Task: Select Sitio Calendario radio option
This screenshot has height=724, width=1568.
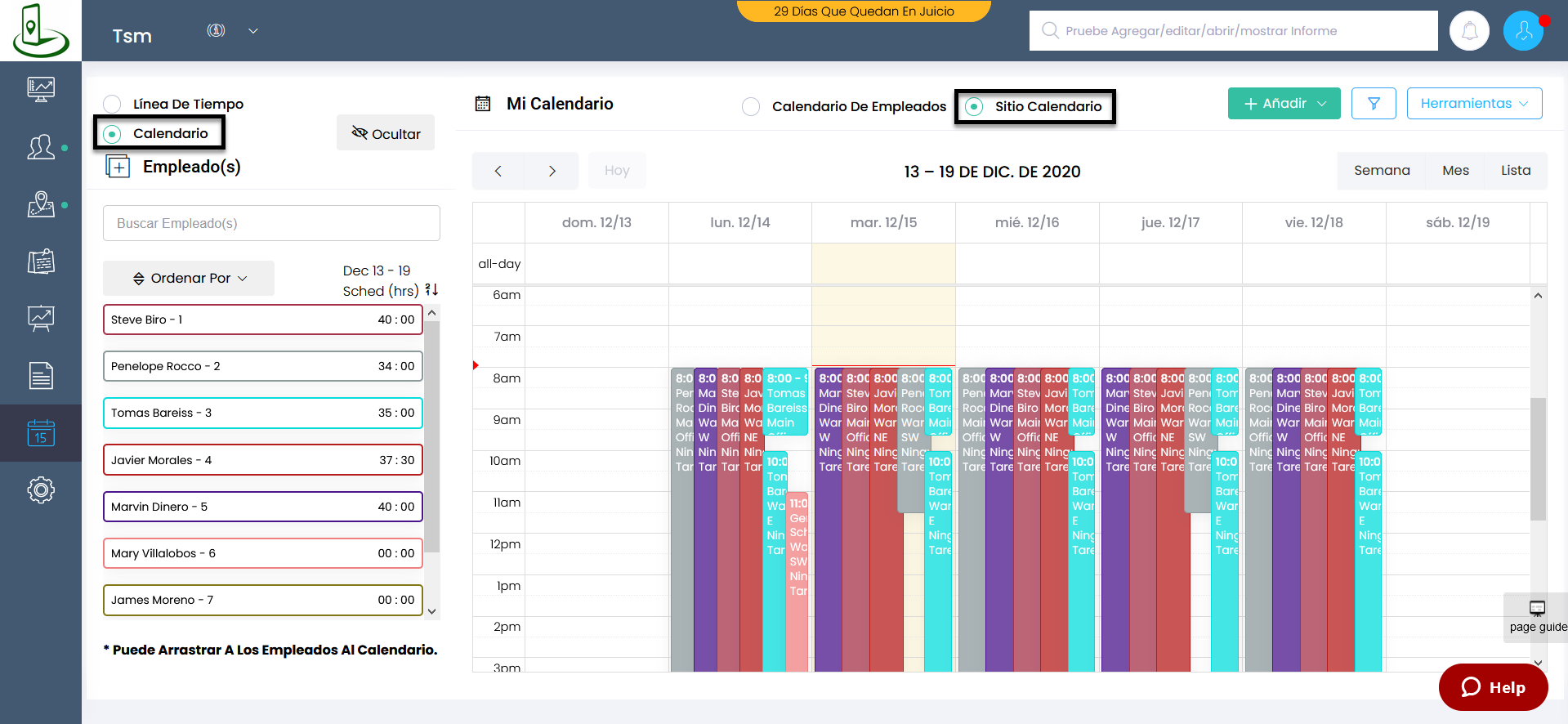Action: [x=974, y=106]
